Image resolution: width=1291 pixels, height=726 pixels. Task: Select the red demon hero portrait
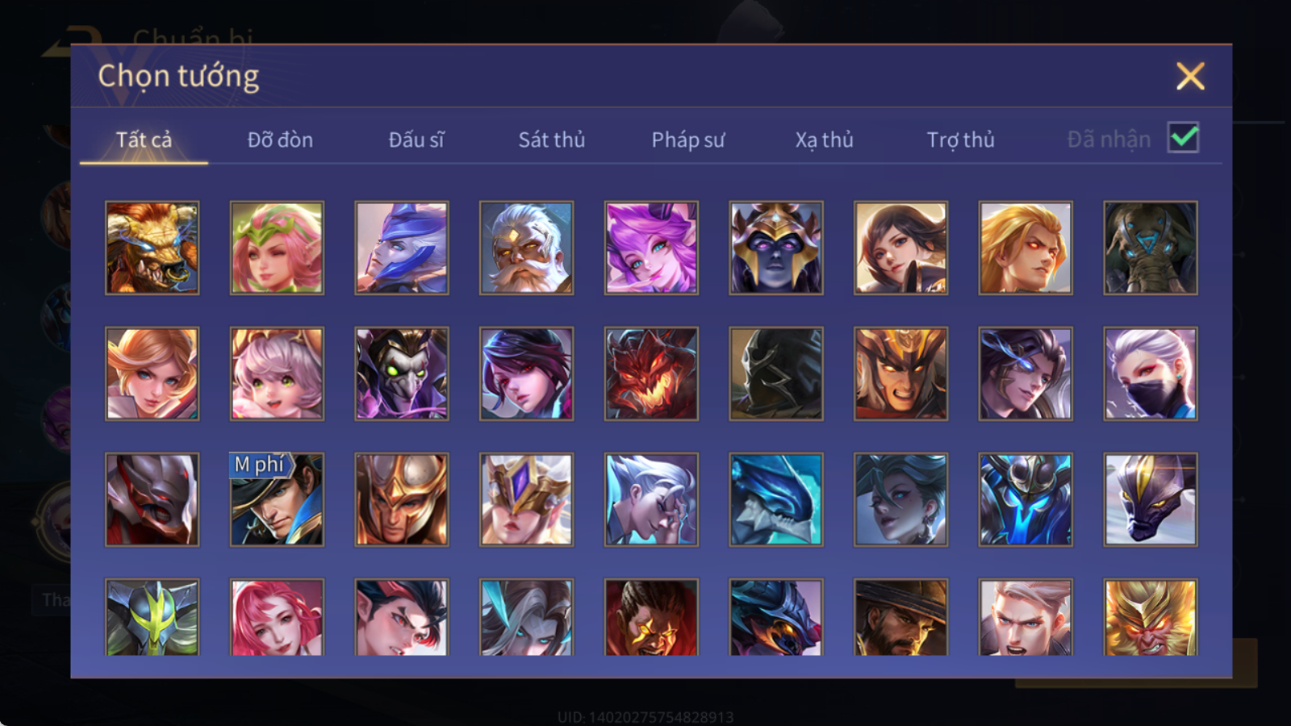[651, 374]
